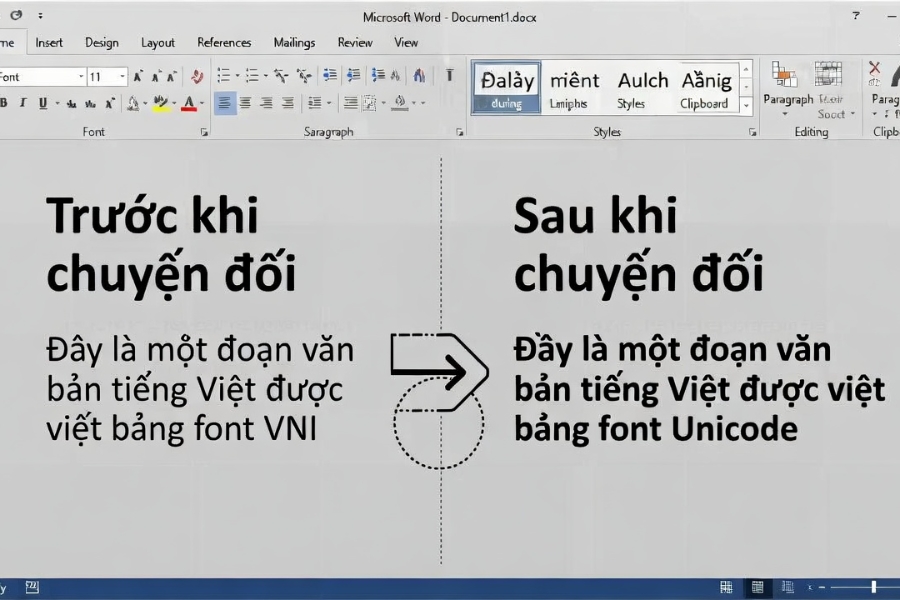The image size is (900, 600).
Task: Switch to the References tab
Action: [x=224, y=43]
